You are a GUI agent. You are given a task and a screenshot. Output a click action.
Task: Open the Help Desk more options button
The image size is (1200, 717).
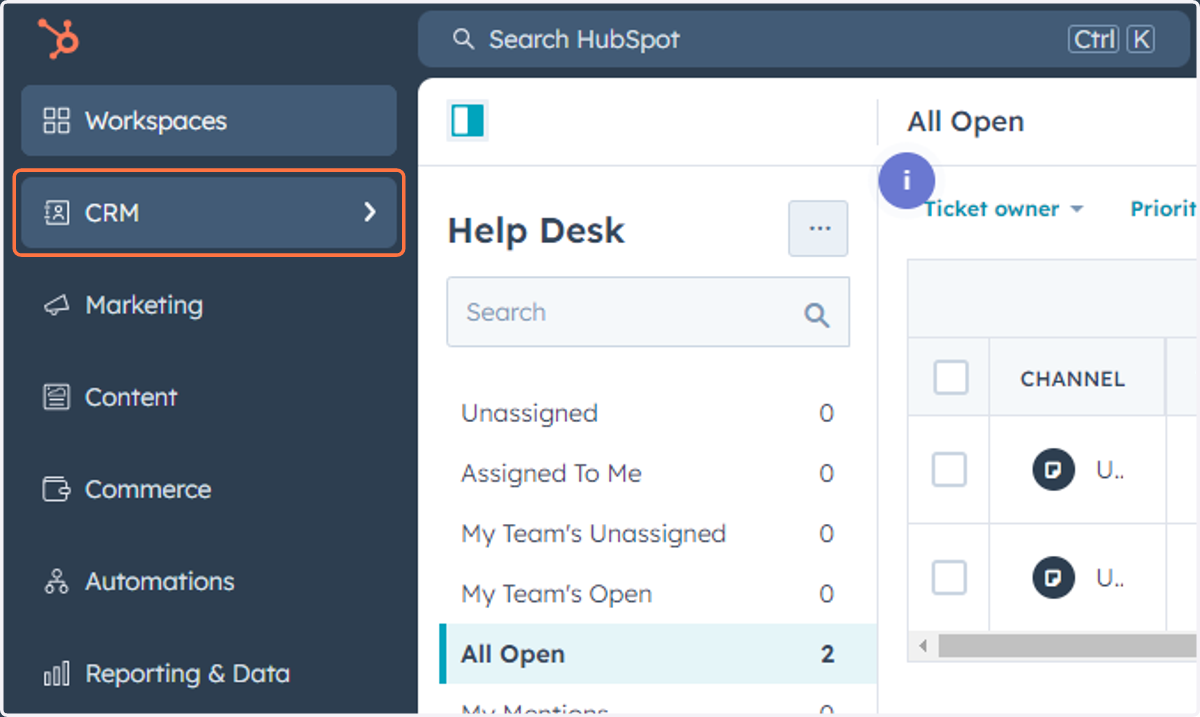click(x=818, y=228)
